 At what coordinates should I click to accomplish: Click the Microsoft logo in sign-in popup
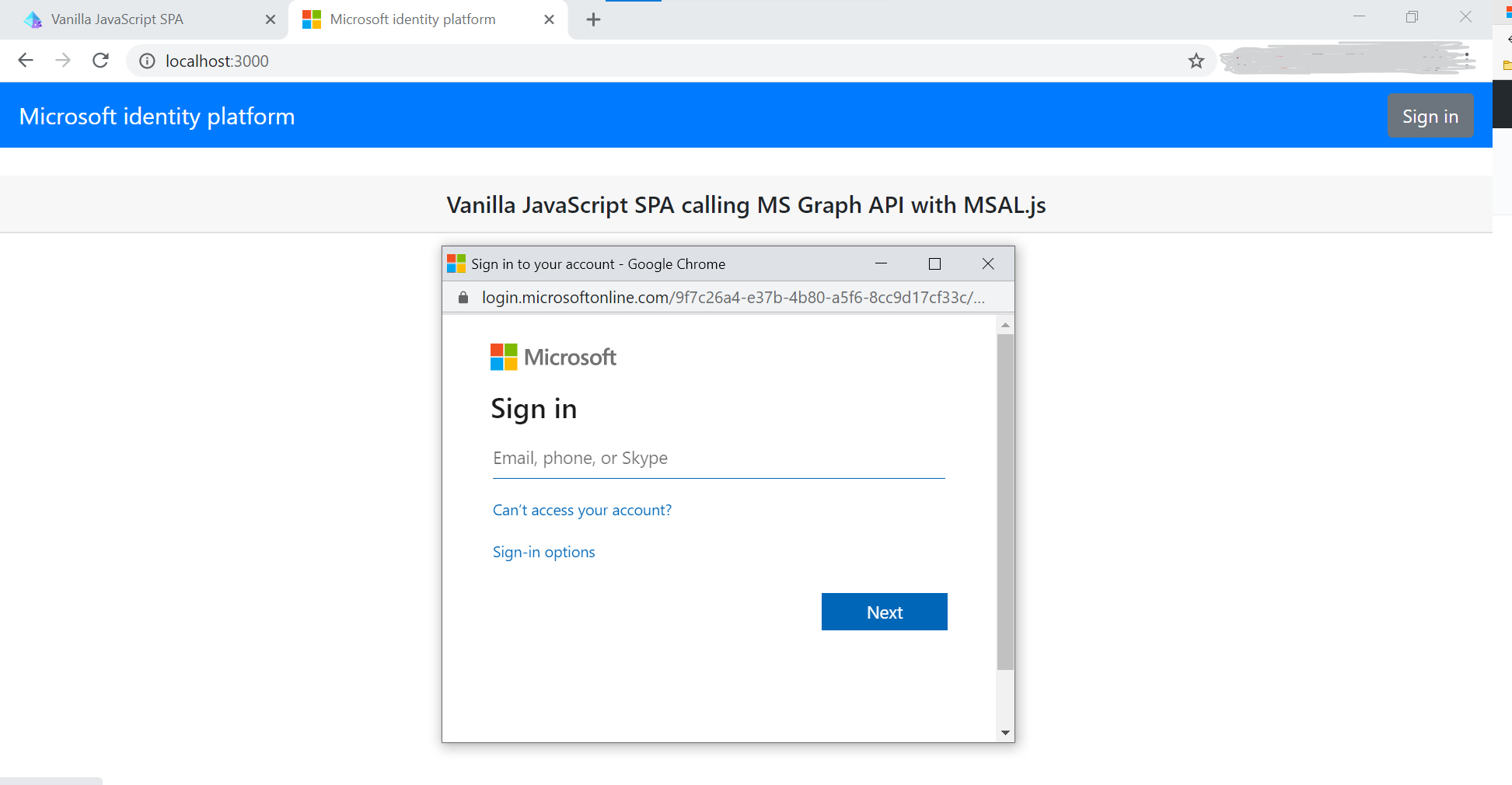[x=553, y=358]
